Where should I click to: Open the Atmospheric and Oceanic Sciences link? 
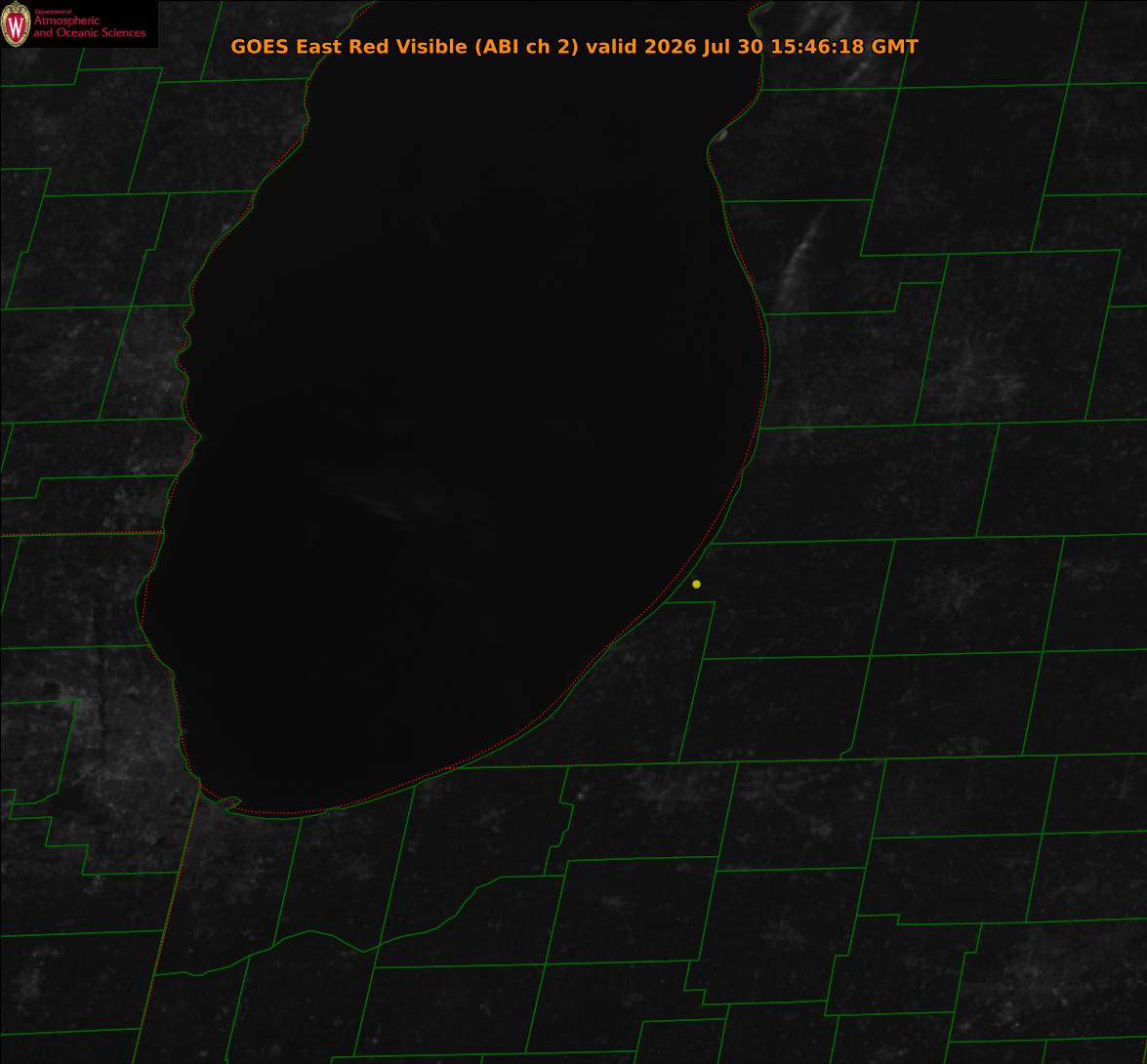[x=89, y=27]
